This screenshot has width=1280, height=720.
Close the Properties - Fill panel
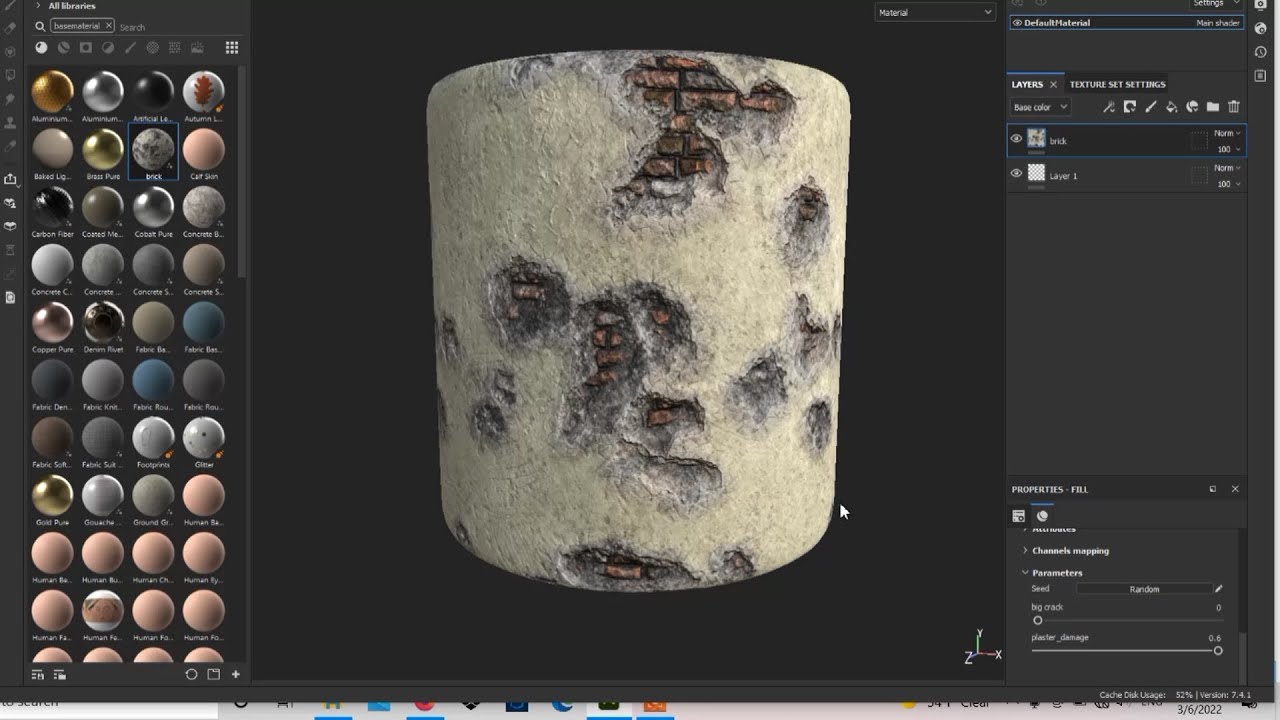pyautogui.click(x=1235, y=489)
